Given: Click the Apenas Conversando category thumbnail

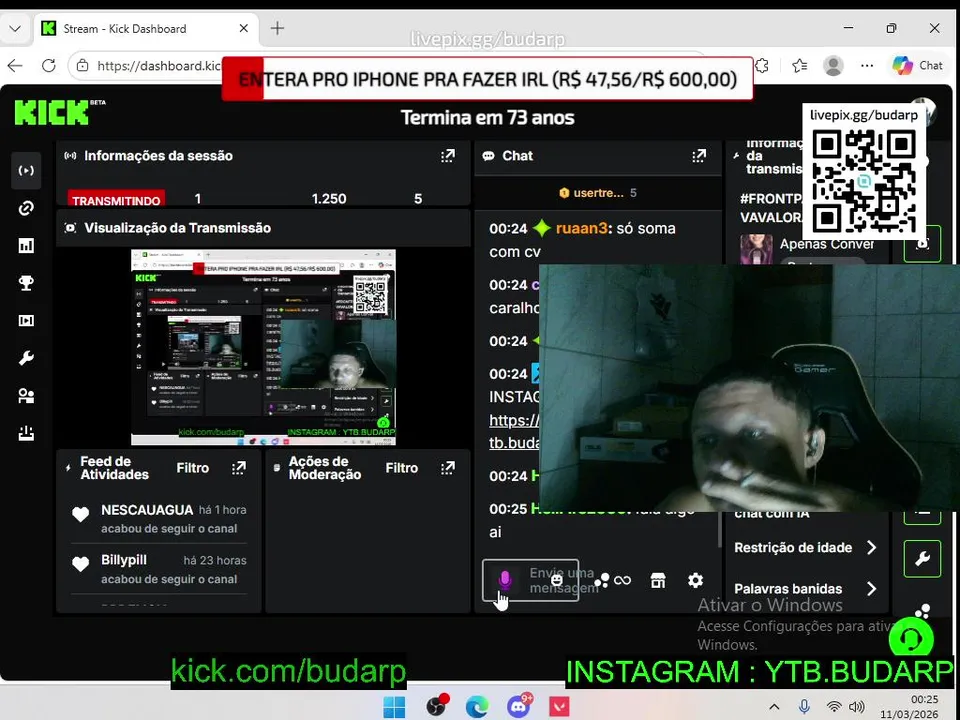Looking at the screenshot, I should click(x=756, y=250).
